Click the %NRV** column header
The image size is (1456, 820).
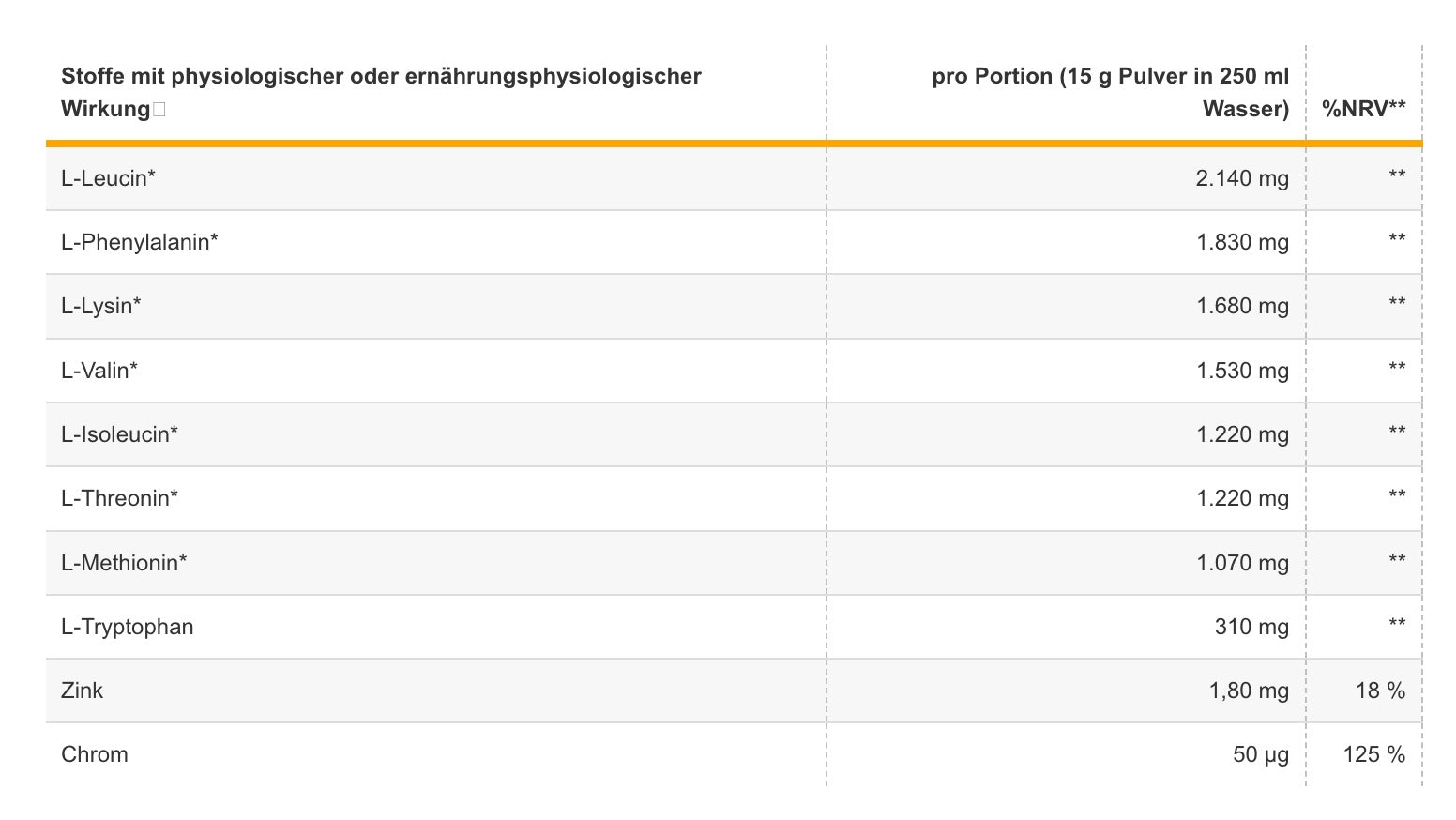click(1364, 109)
